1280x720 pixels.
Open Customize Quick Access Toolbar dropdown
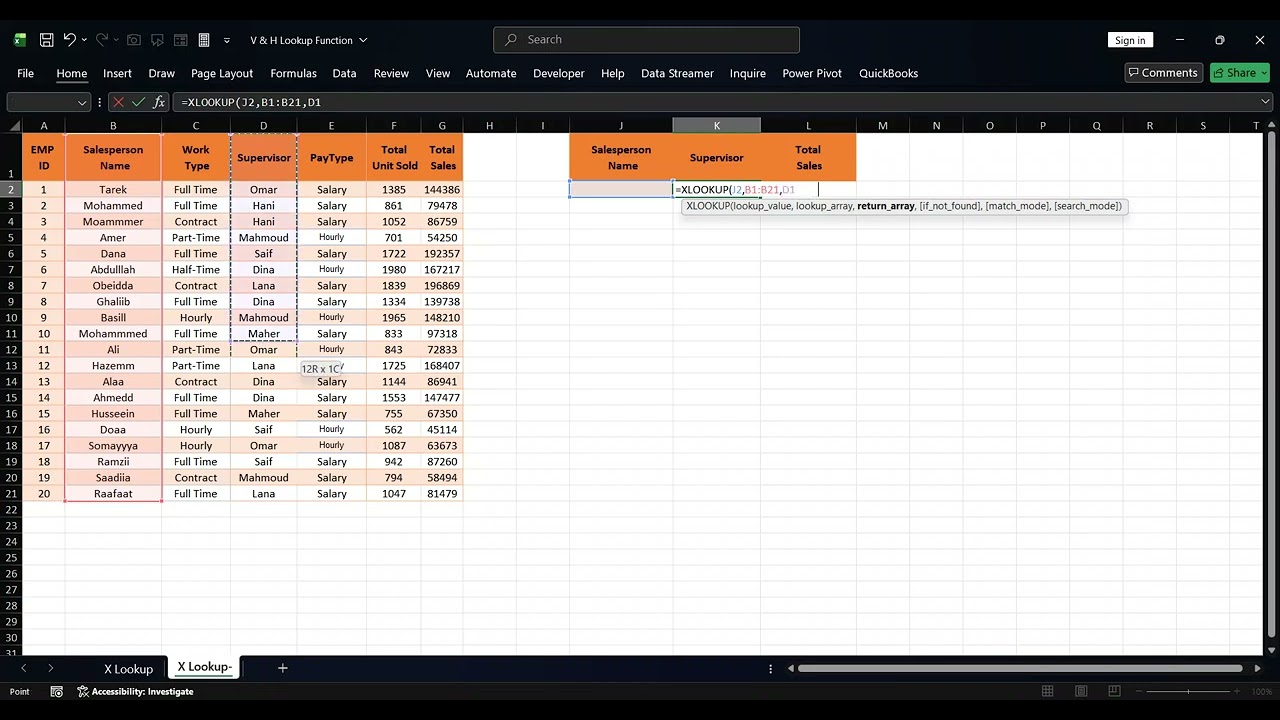pos(227,40)
